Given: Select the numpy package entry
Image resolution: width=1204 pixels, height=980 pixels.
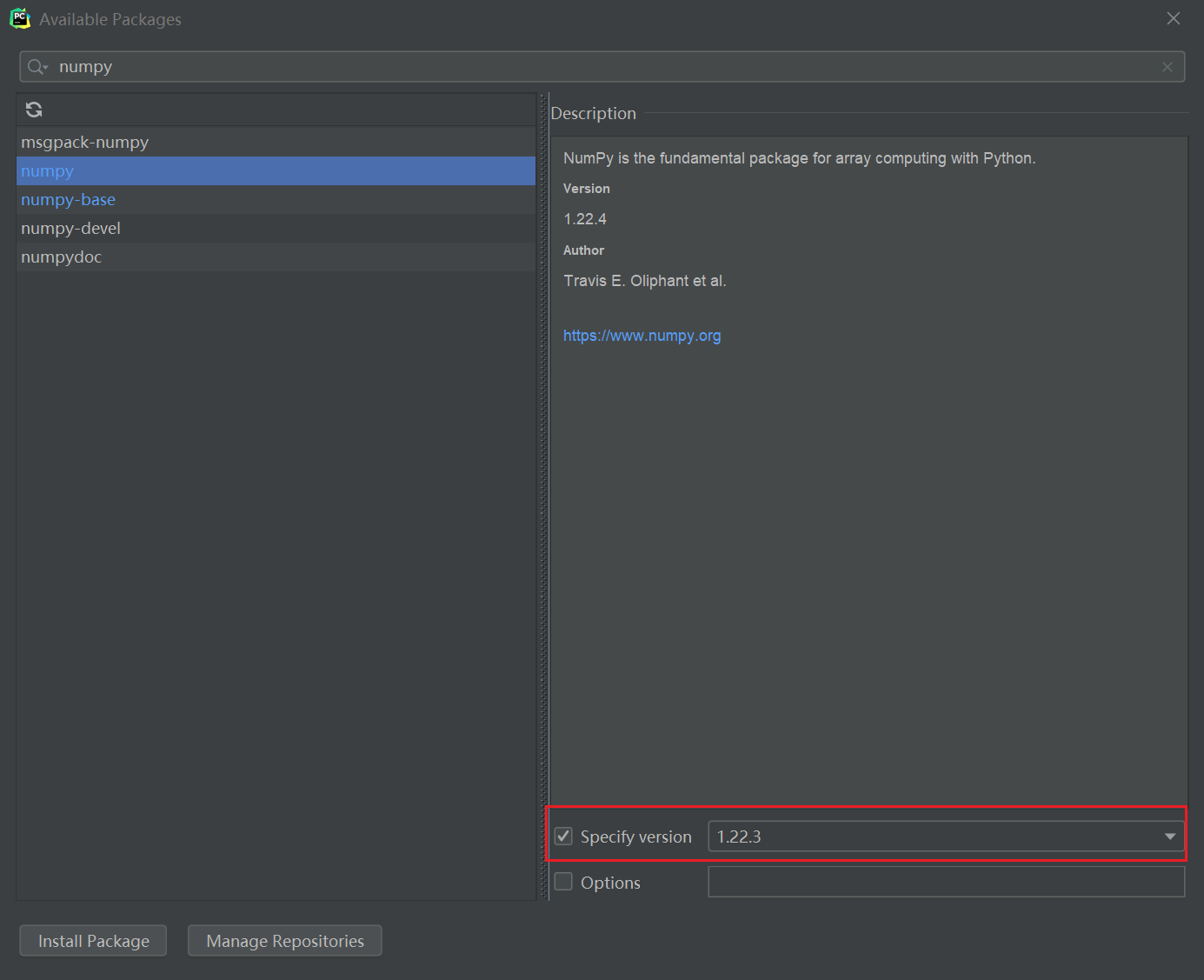Looking at the screenshot, I should (276, 171).
